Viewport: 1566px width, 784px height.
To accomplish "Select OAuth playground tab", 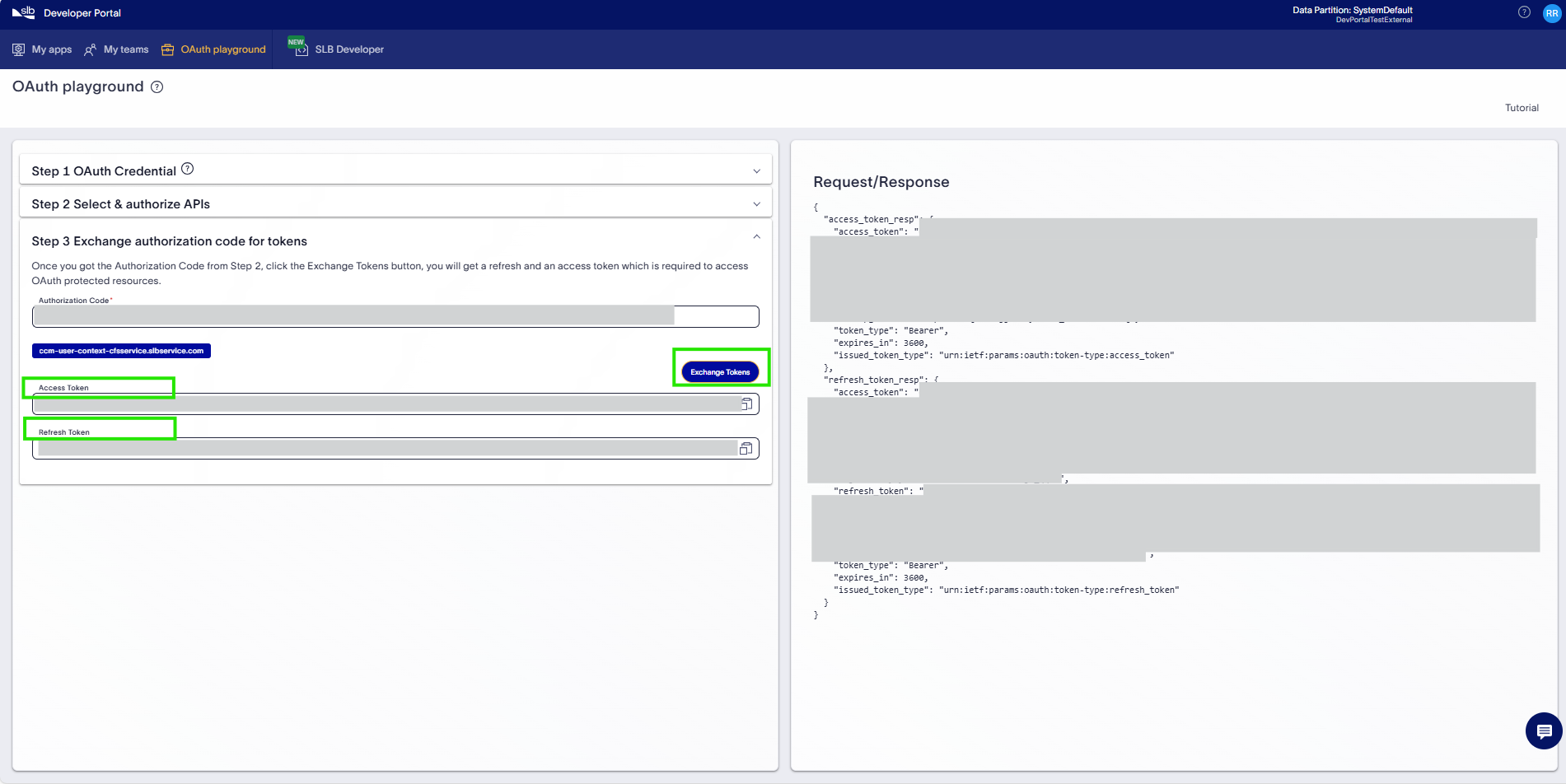I will (x=213, y=49).
